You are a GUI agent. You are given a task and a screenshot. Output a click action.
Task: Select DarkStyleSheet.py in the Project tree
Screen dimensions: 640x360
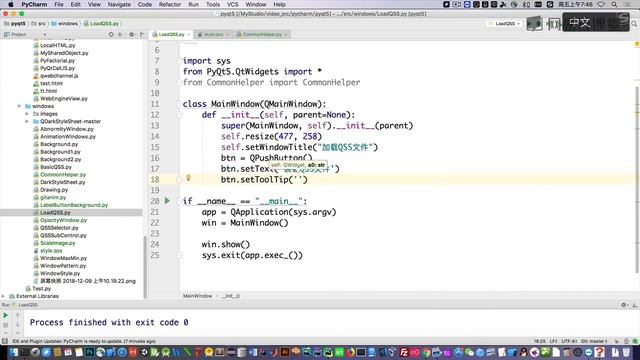pyautogui.click(x=62, y=182)
